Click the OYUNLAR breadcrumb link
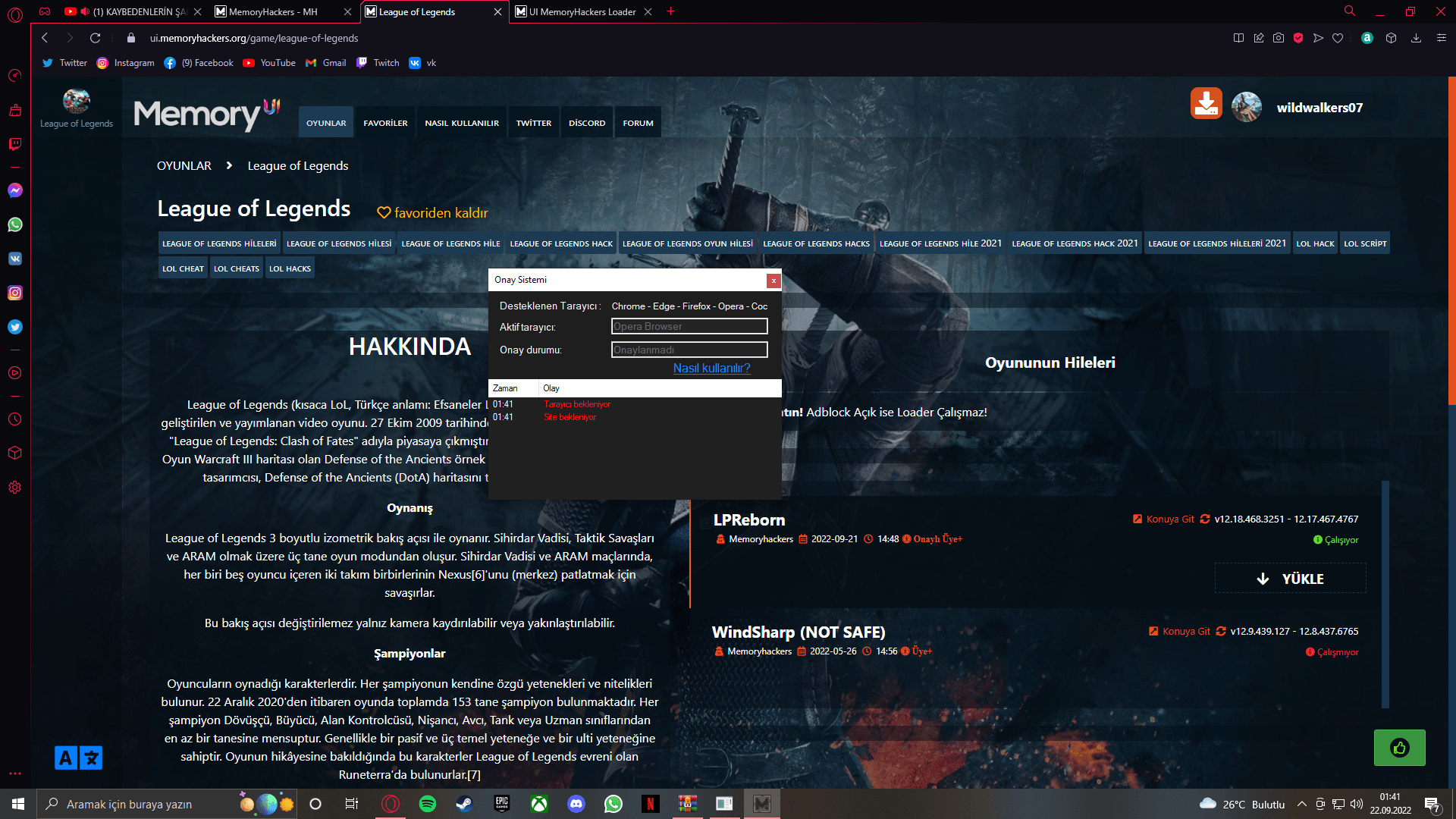 pyautogui.click(x=184, y=166)
